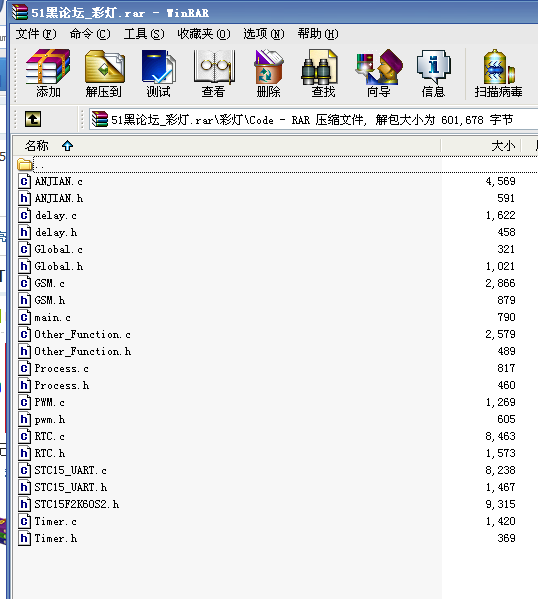This screenshot has width=538, height=599.
Task: Select the file name Other_Function.c
Action: click(83, 334)
